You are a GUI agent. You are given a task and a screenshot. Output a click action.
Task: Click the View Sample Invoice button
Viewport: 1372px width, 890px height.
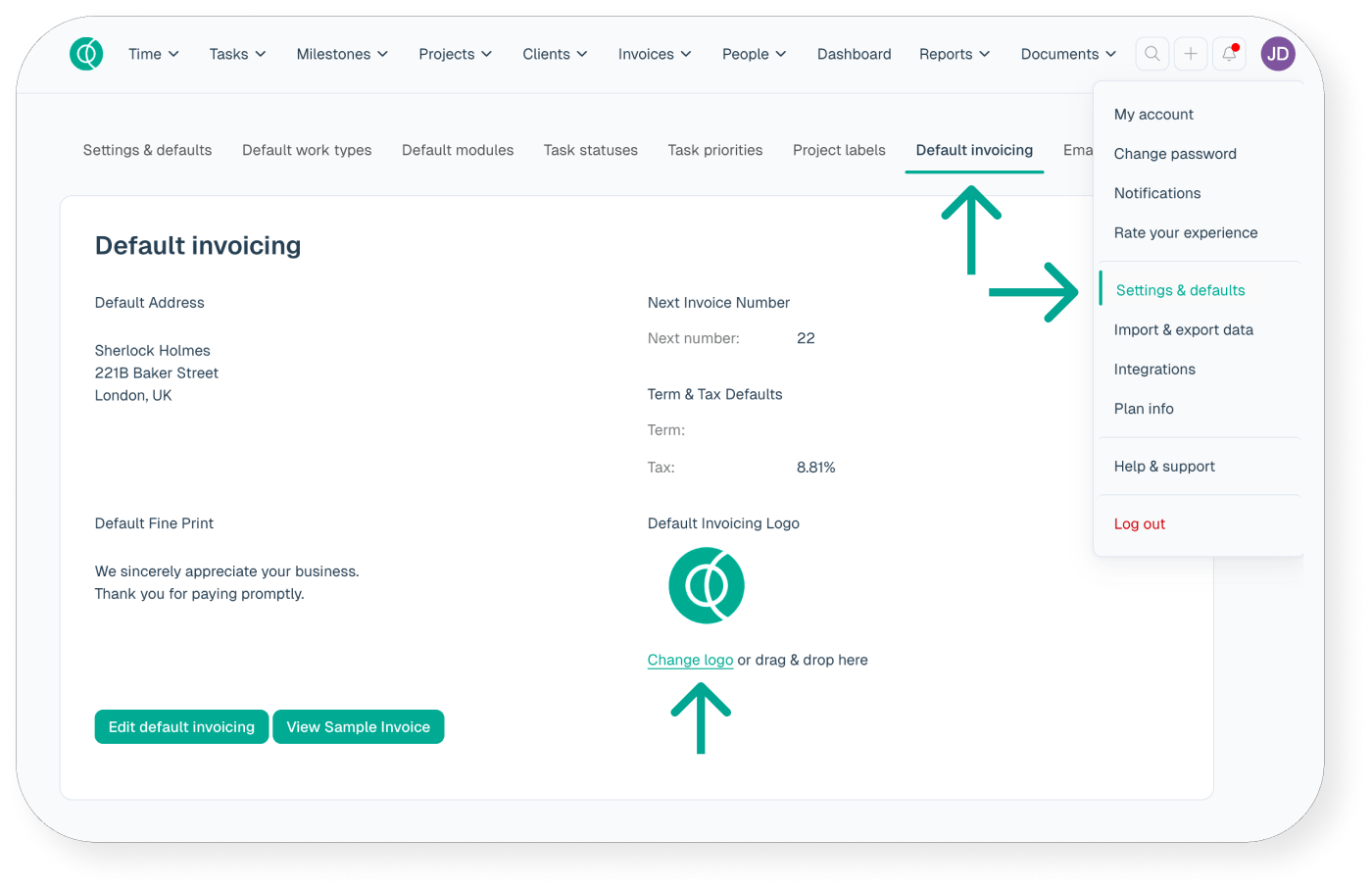[x=358, y=726]
